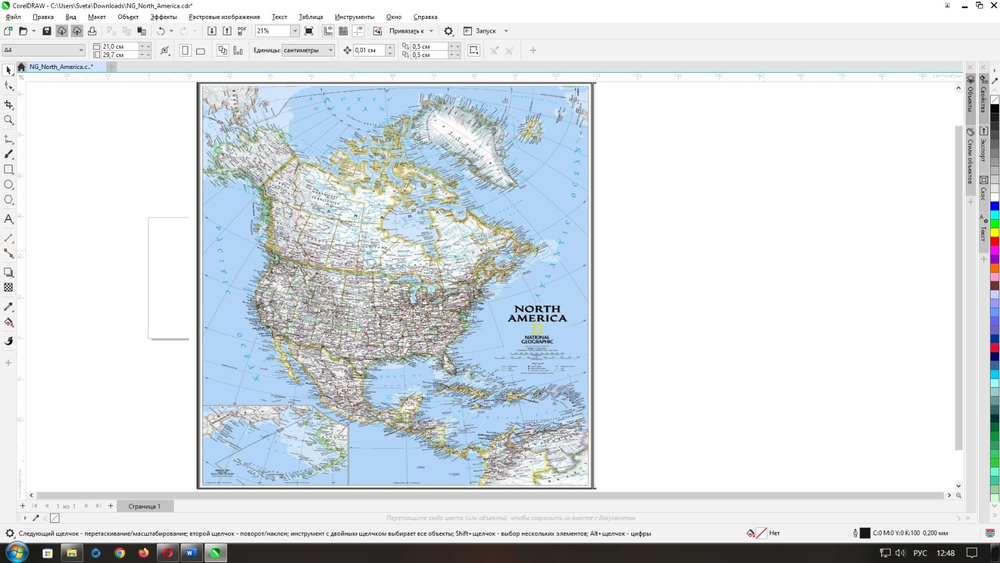Set page orientation to portrait

coord(185,50)
